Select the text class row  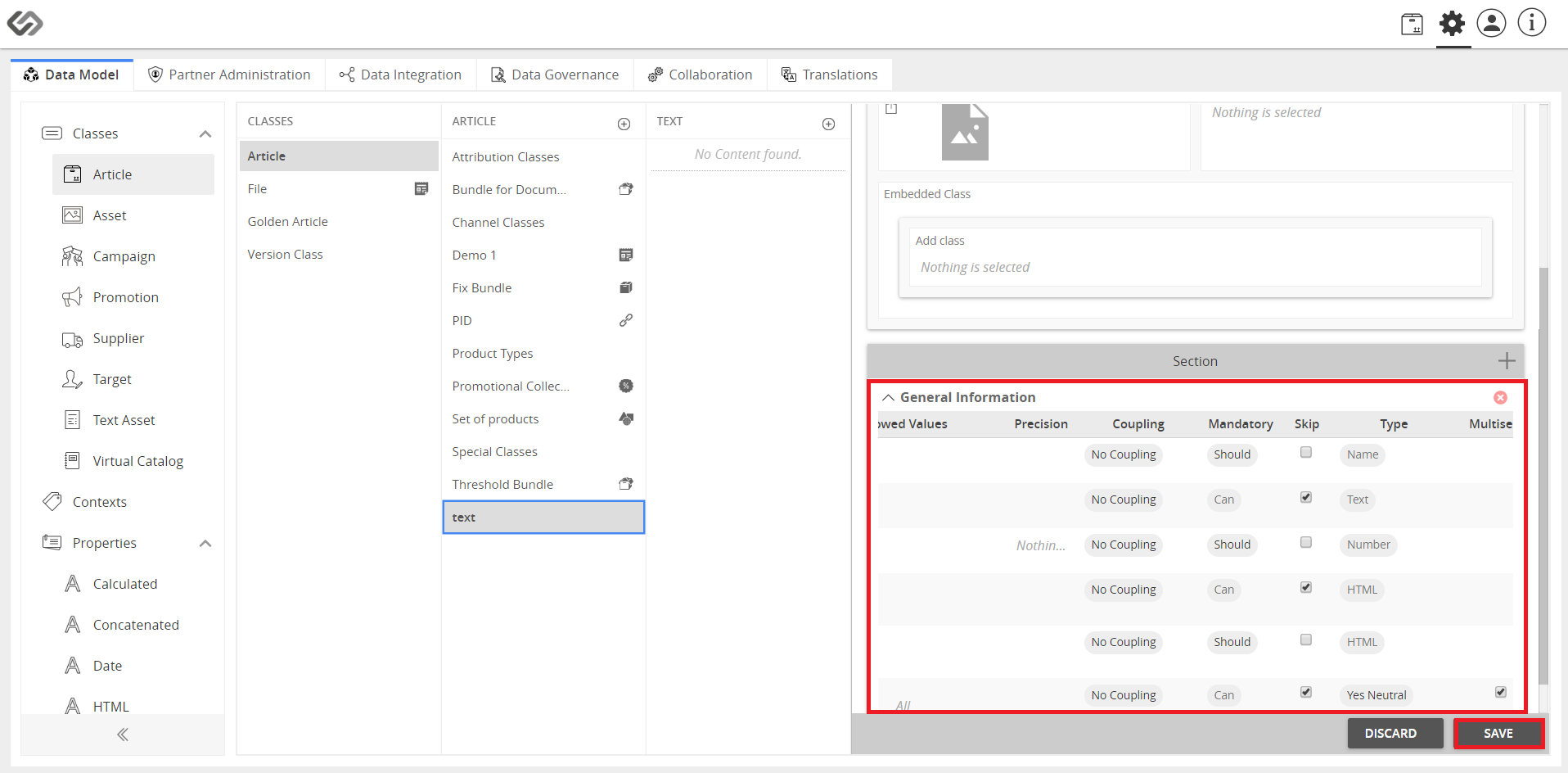pyautogui.click(x=543, y=518)
